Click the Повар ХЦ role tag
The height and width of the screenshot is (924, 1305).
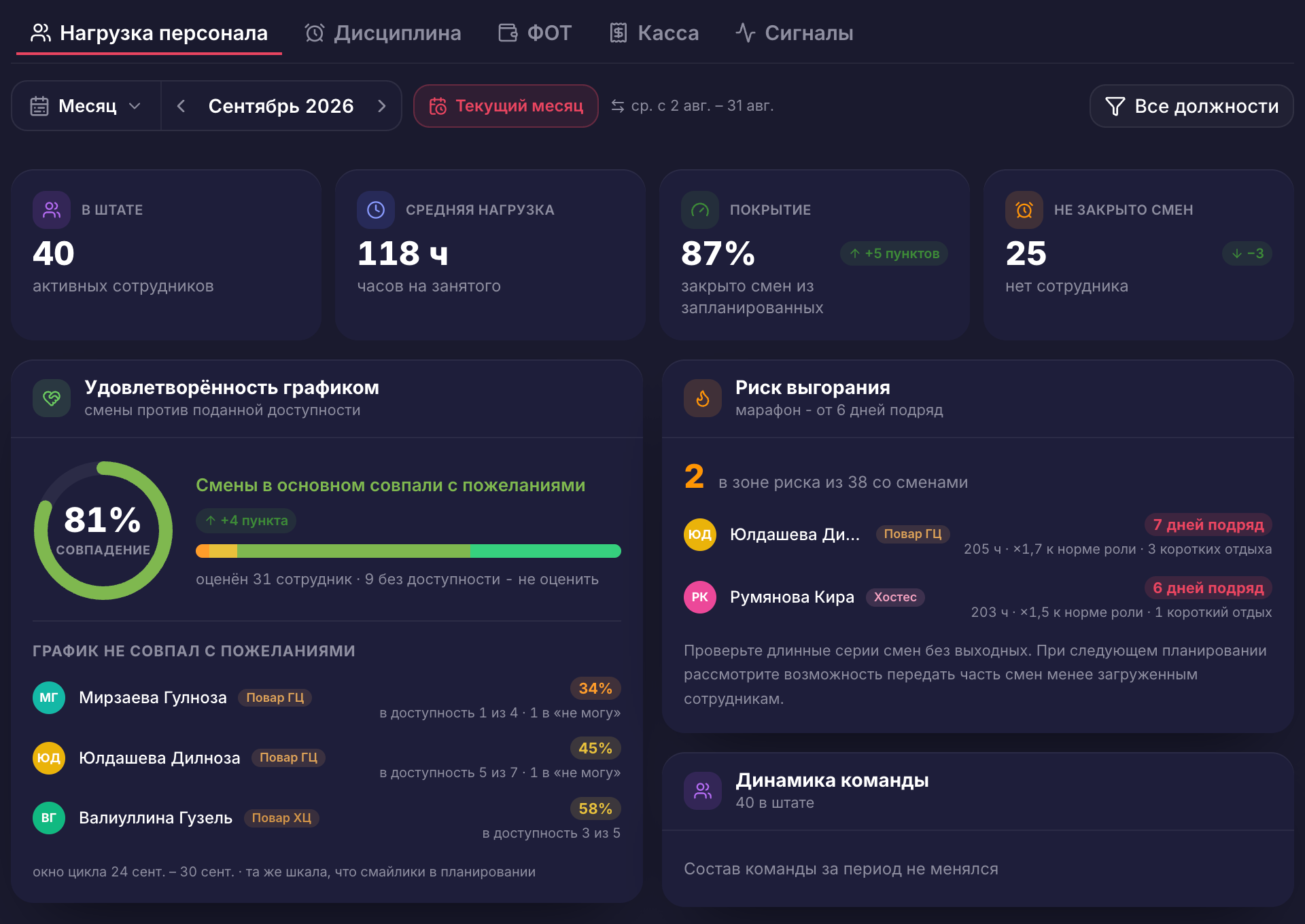tap(281, 818)
